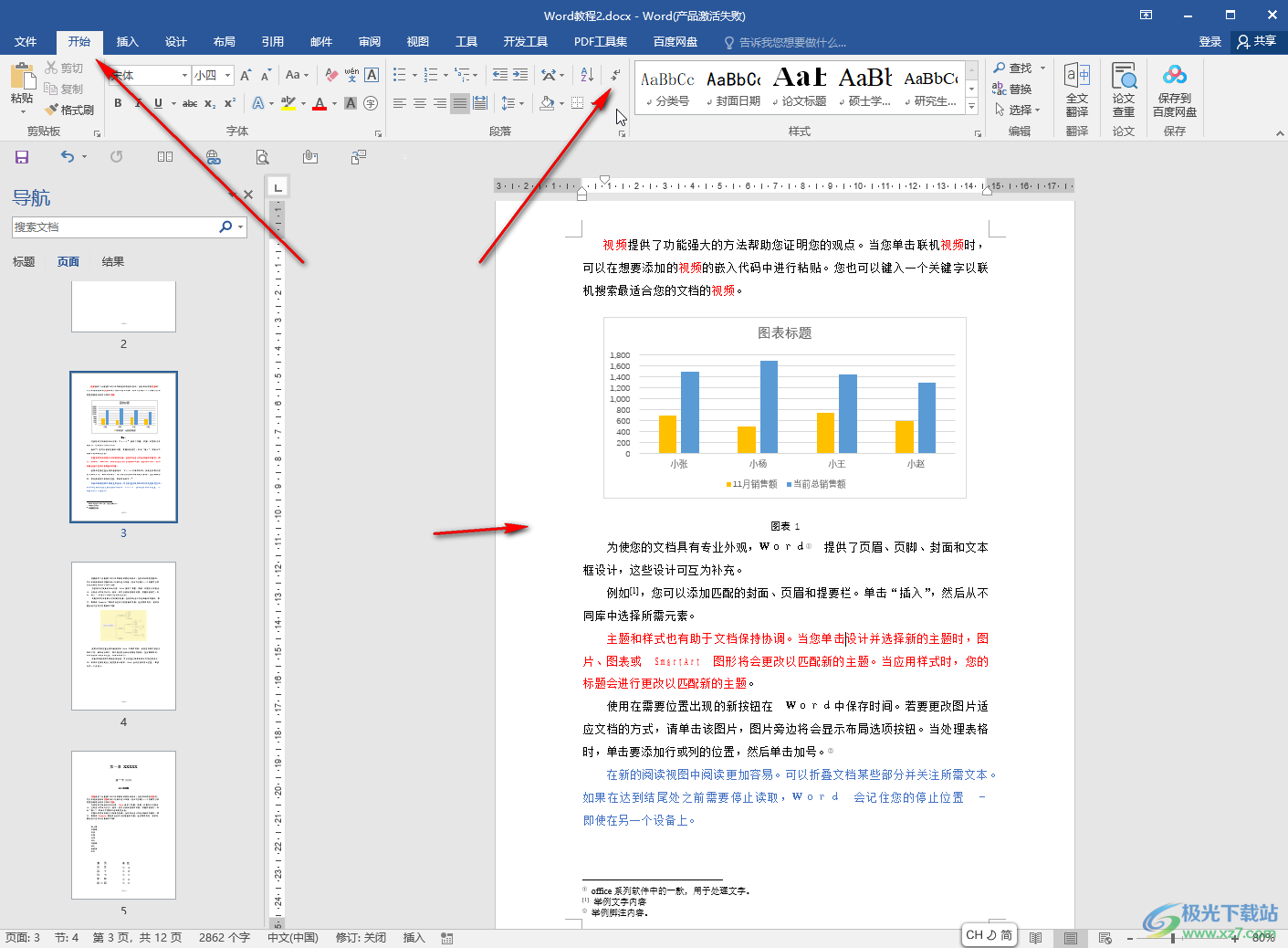
Task: Save the document from the quick access toolbar
Action: [22, 157]
